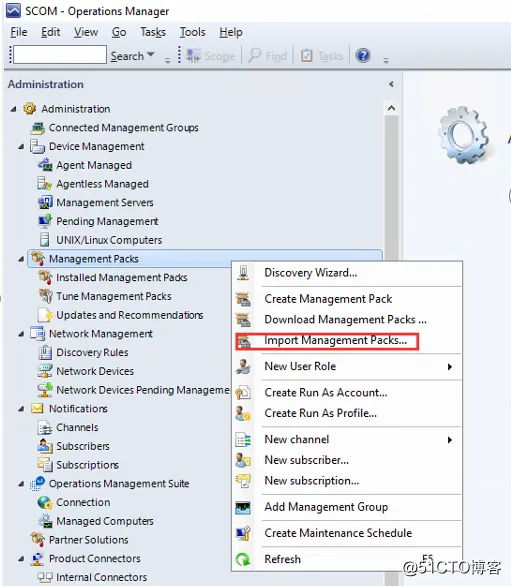
Task: Open the Edit menu
Action: tap(50, 32)
